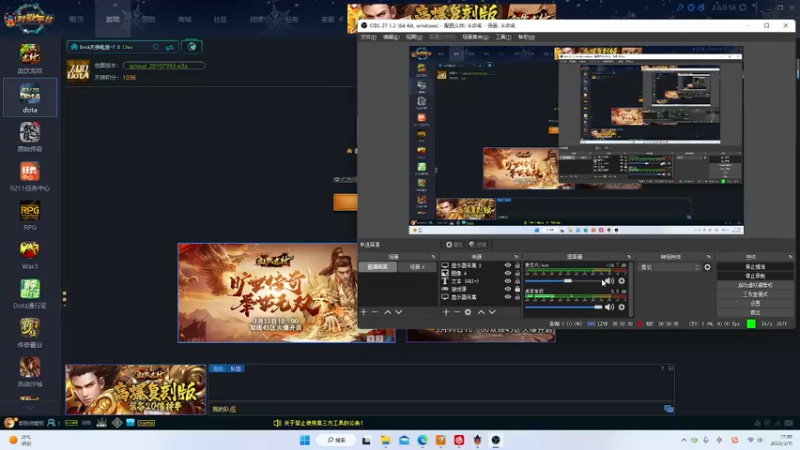Move source up in OBS sources list
The width and height of the screenshot is (800, 450).
tap(481, 312)
